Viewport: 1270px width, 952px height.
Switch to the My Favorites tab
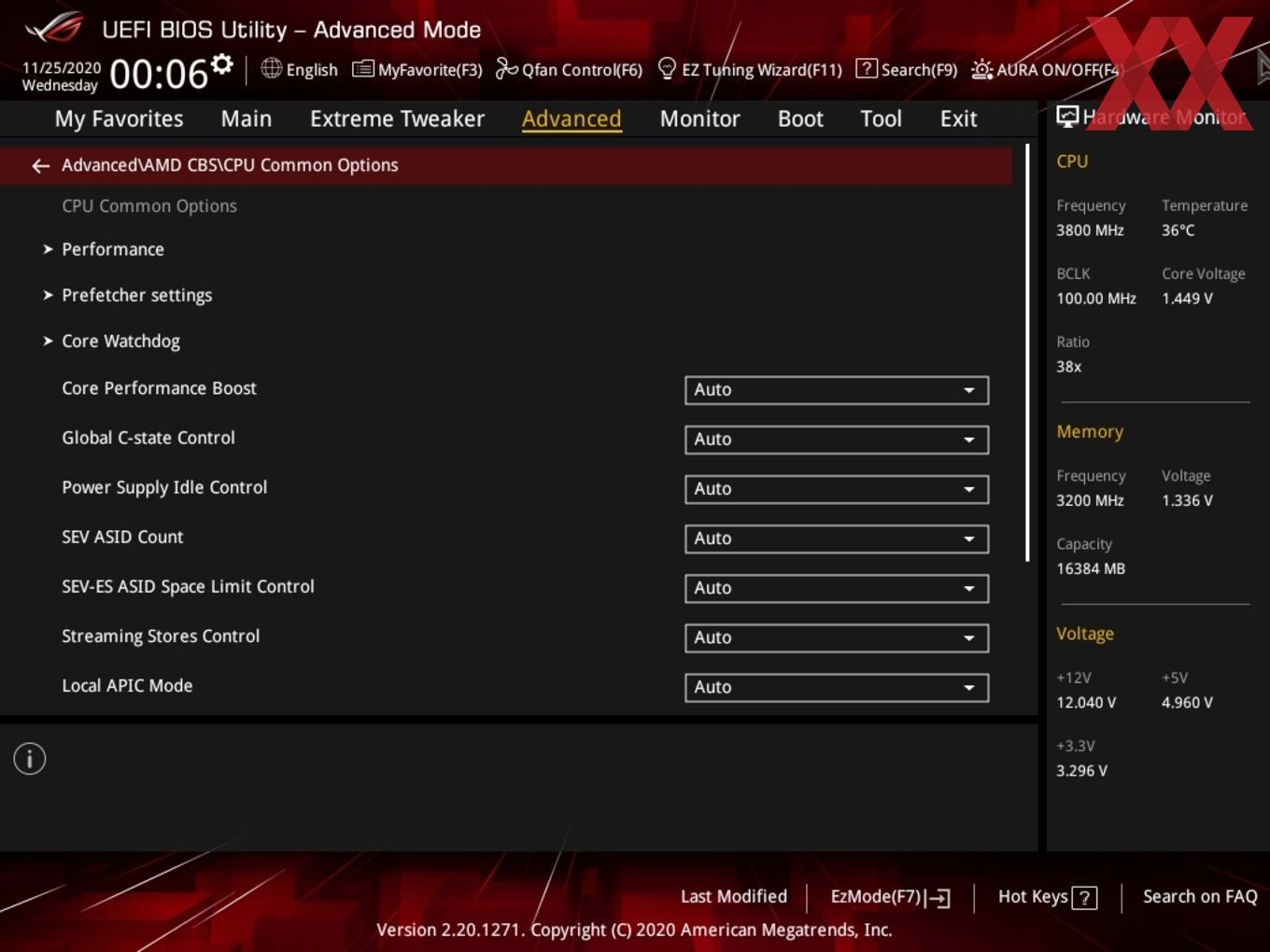(x=119, y=119)
